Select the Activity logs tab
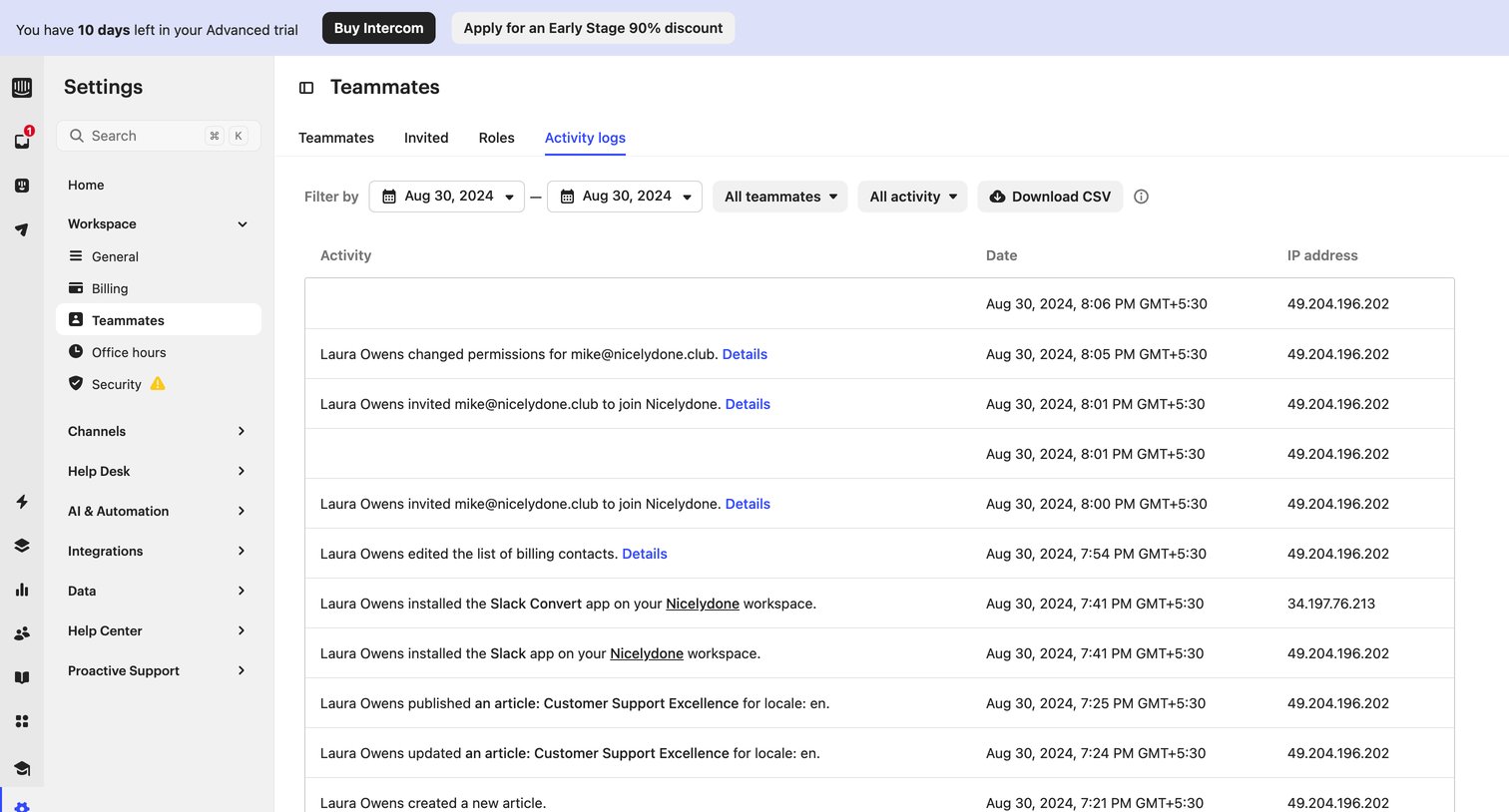The image size is (1509, 812). [x=585, y=138]
